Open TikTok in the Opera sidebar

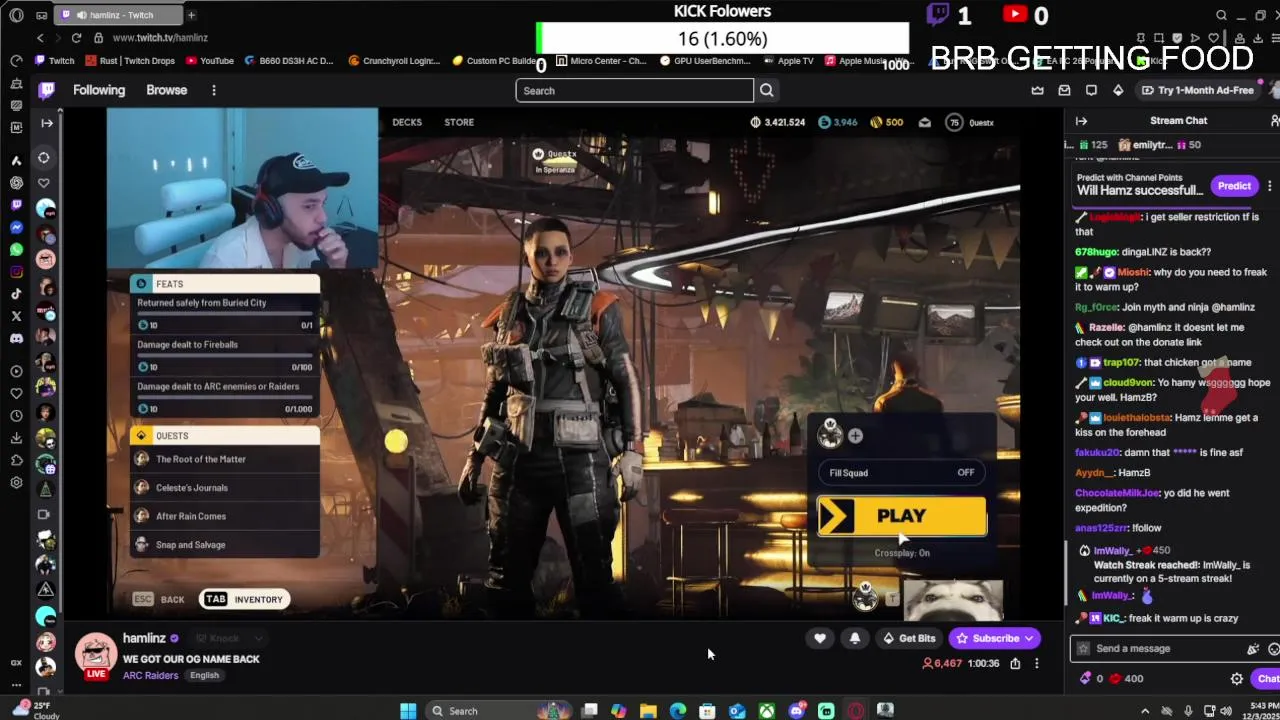click(x=16, y=293)
